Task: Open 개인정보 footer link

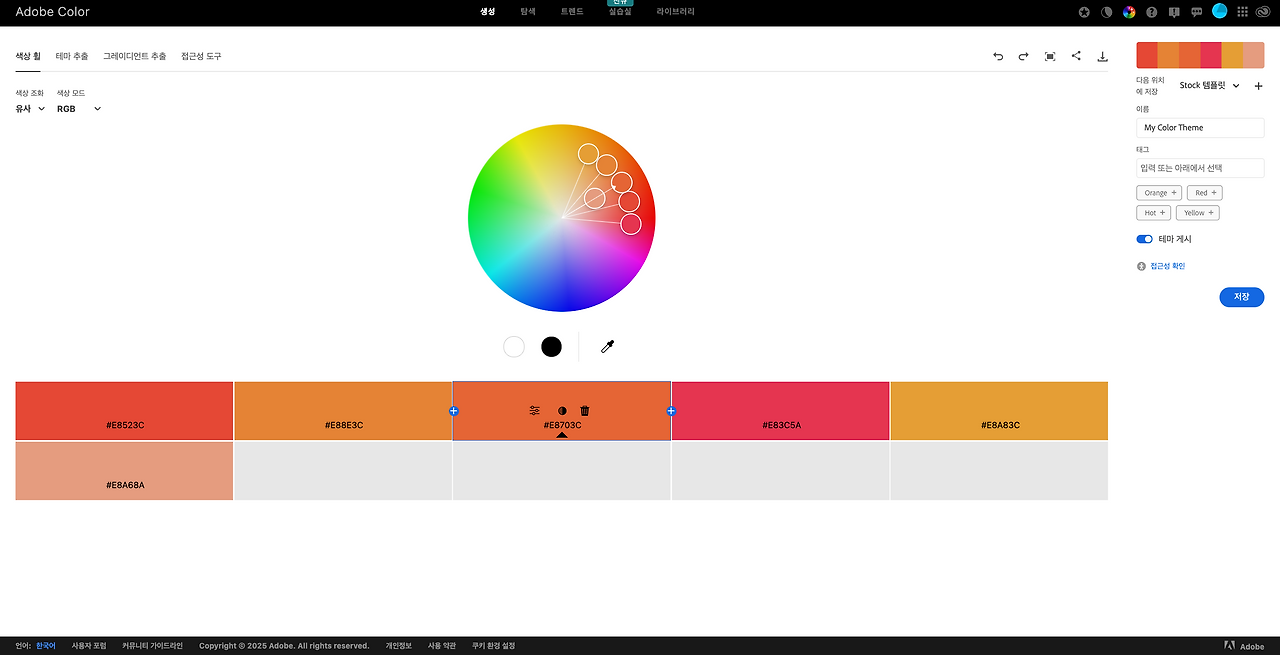Action: click(398, 646)
